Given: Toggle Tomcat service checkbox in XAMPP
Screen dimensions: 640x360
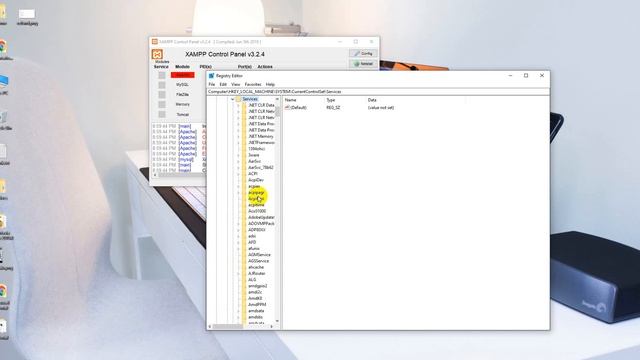Looking at the screenshot, I should 162,115.
